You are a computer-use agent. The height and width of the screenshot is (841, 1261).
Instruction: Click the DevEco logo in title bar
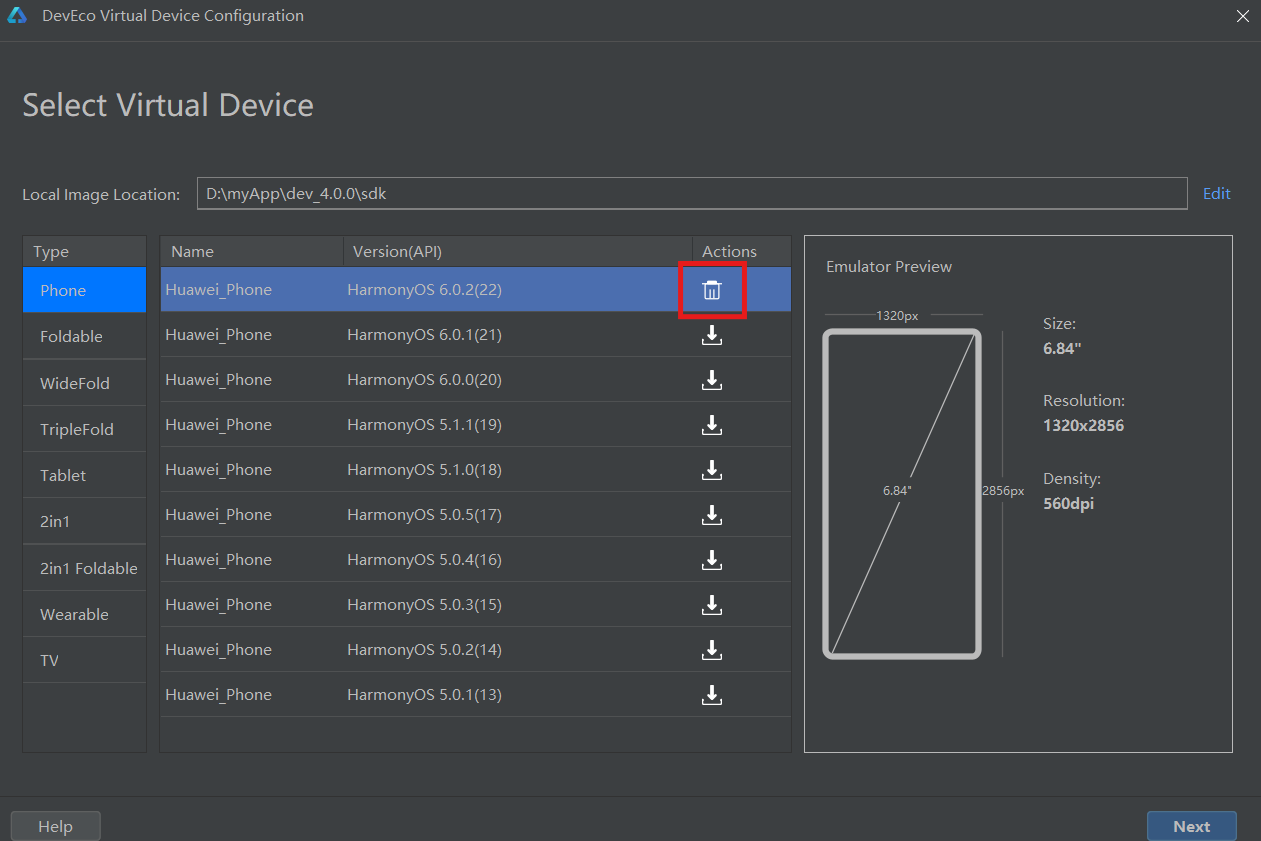point(17,16)
